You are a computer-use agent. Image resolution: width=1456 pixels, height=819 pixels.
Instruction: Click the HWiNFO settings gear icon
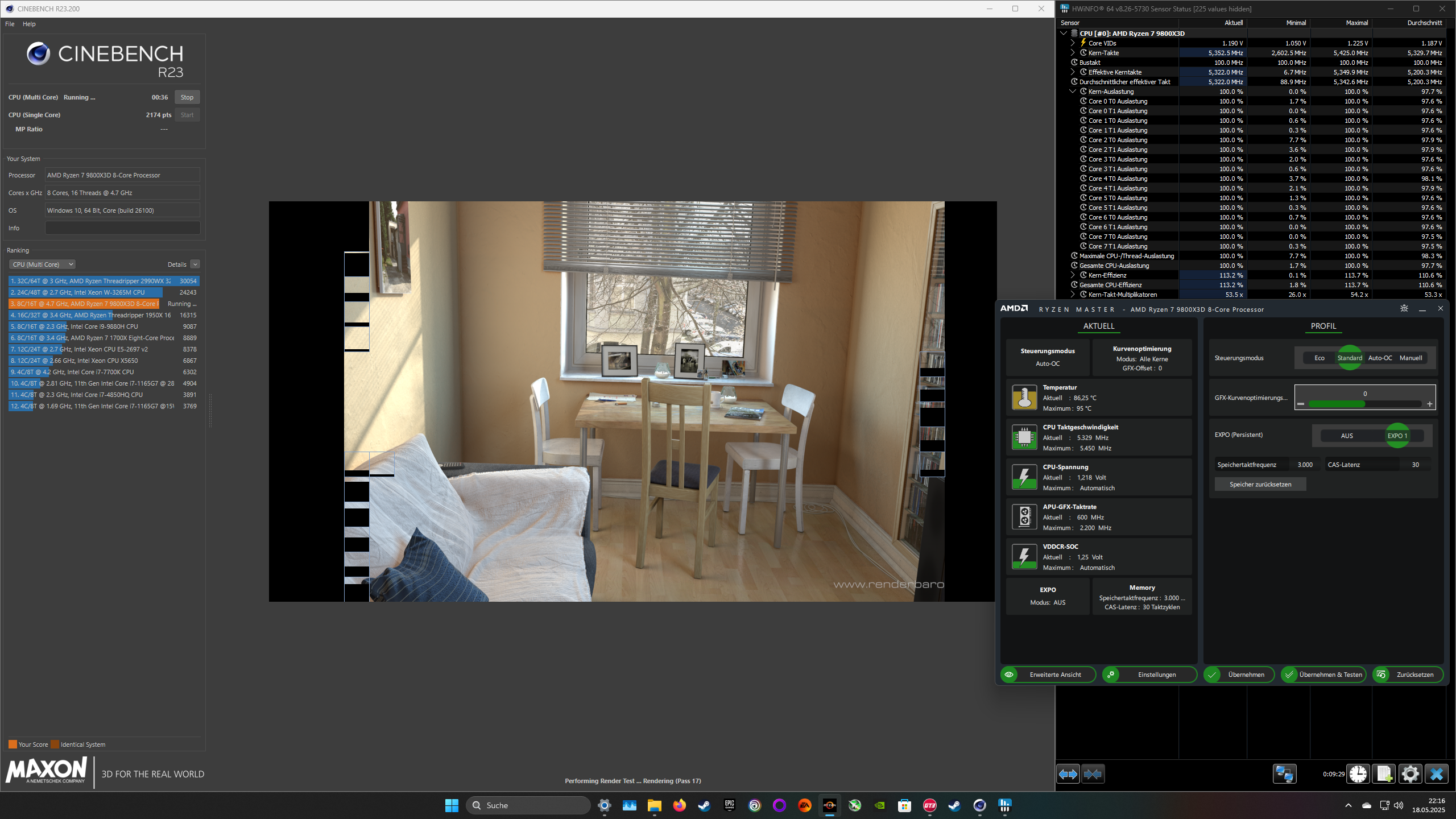coord(1410,773)
